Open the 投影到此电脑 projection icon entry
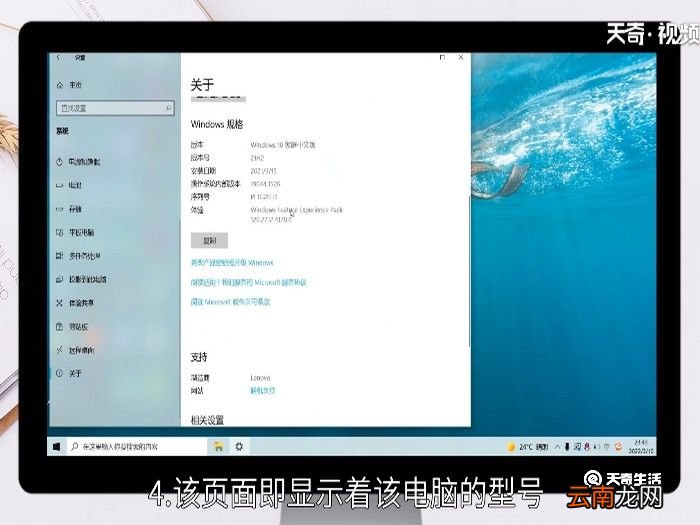700x525 pixels. pos(59,279)
